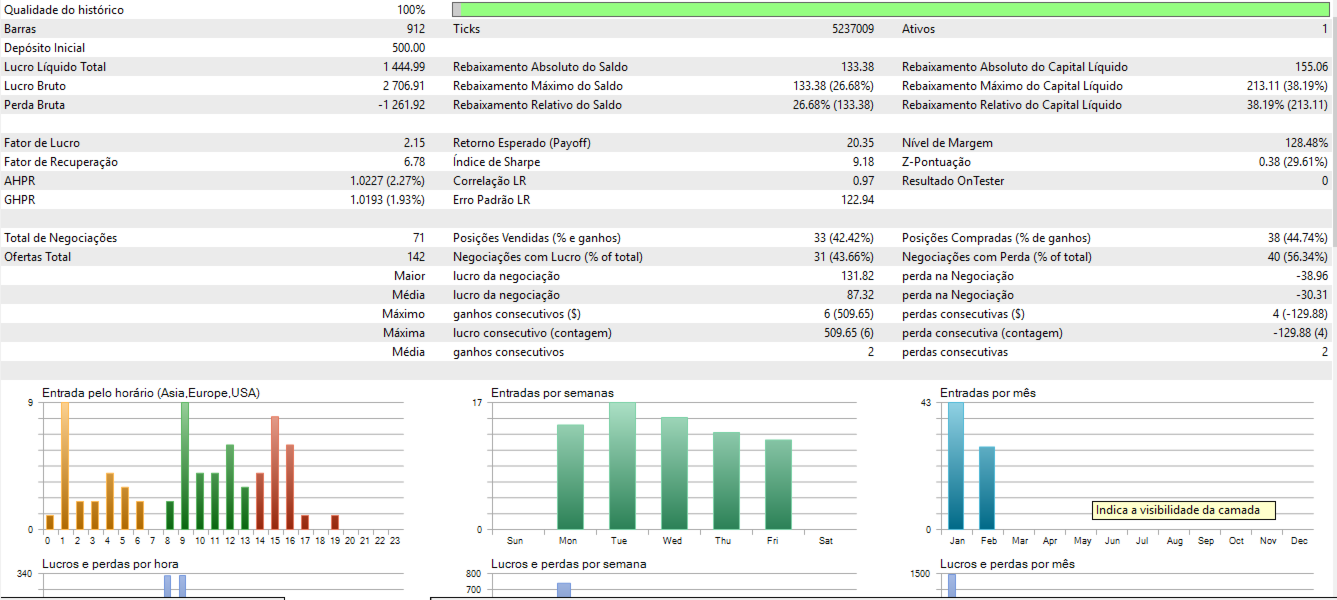Click the 133.38 (26.68%) balance drawdown value
Viewport: 1337px width, 600px height.
(833, 86)
